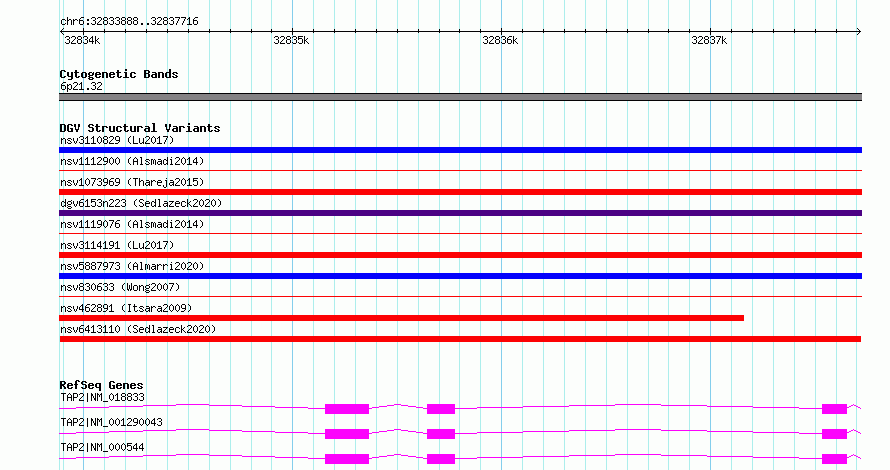Open the DGV Structural Variants track heading
This screenshot has height=470, width=890.
[140, 128]
